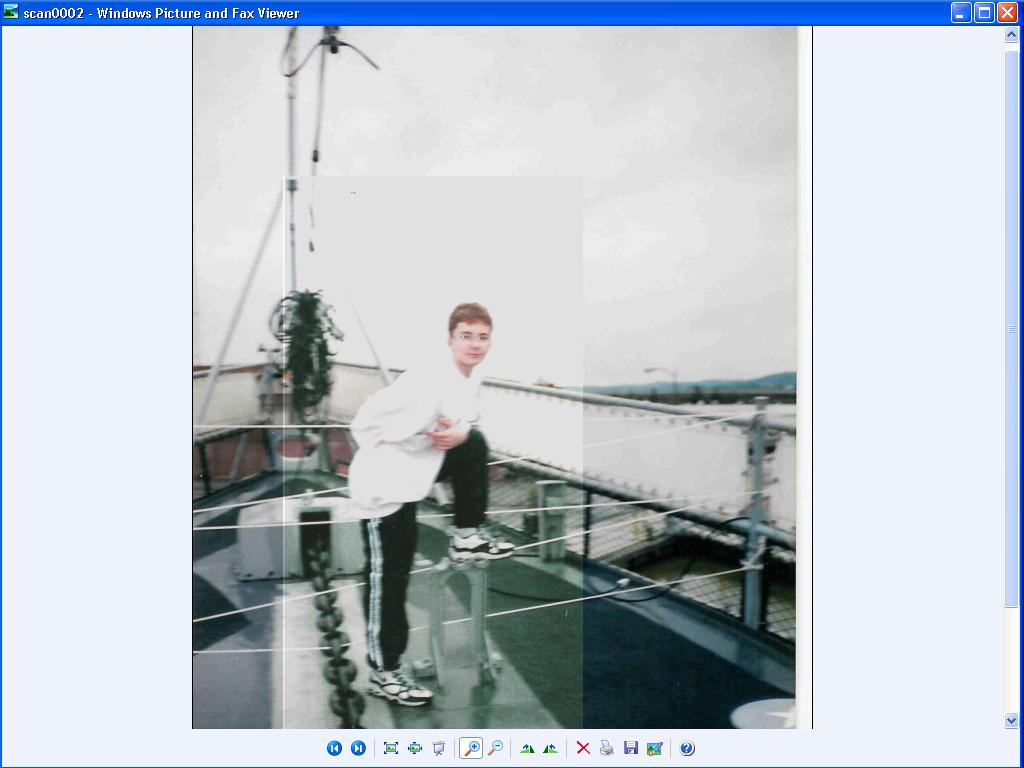Restore down the viewer window

click(984, 13)
